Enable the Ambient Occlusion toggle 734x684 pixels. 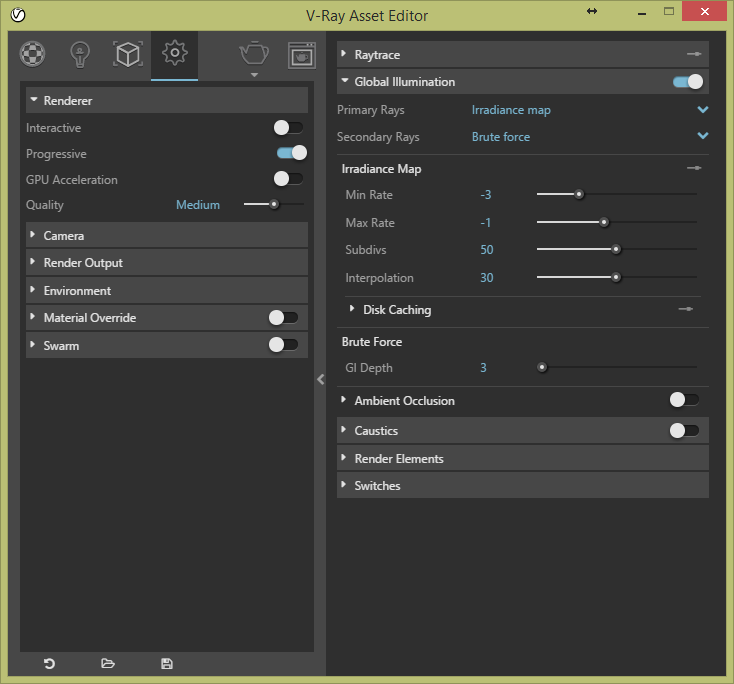pos(684,400)
